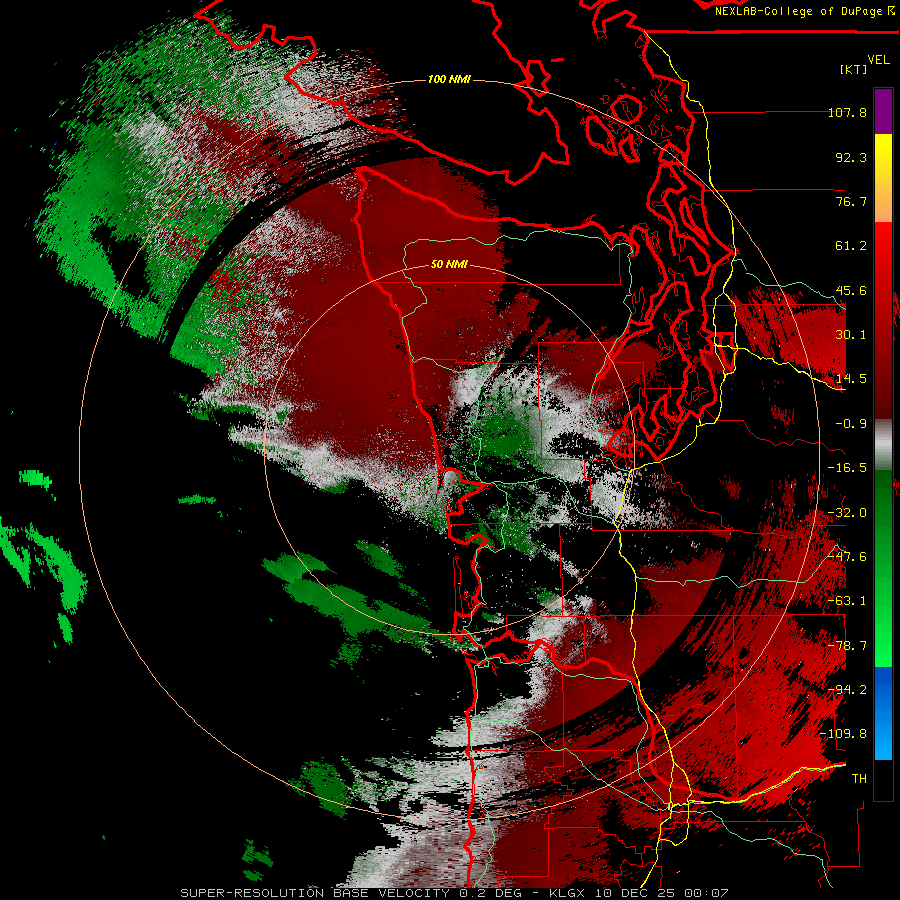Viewport: 900px width, 900px height.
Task: Pick the gray near-zero segment of color bar
Action: coord(883,444)
